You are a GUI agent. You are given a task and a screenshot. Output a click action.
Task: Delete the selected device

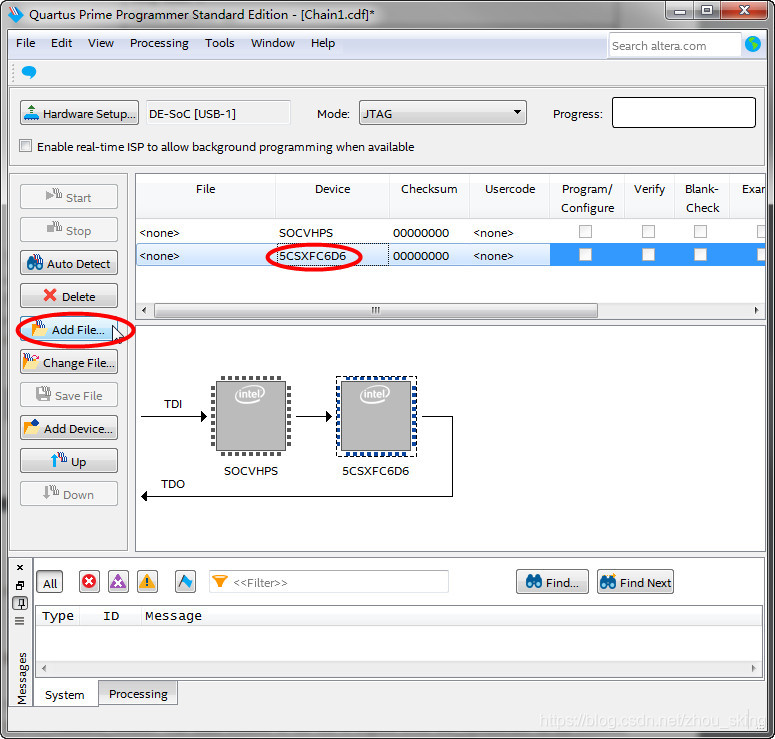tap(69, 296)
